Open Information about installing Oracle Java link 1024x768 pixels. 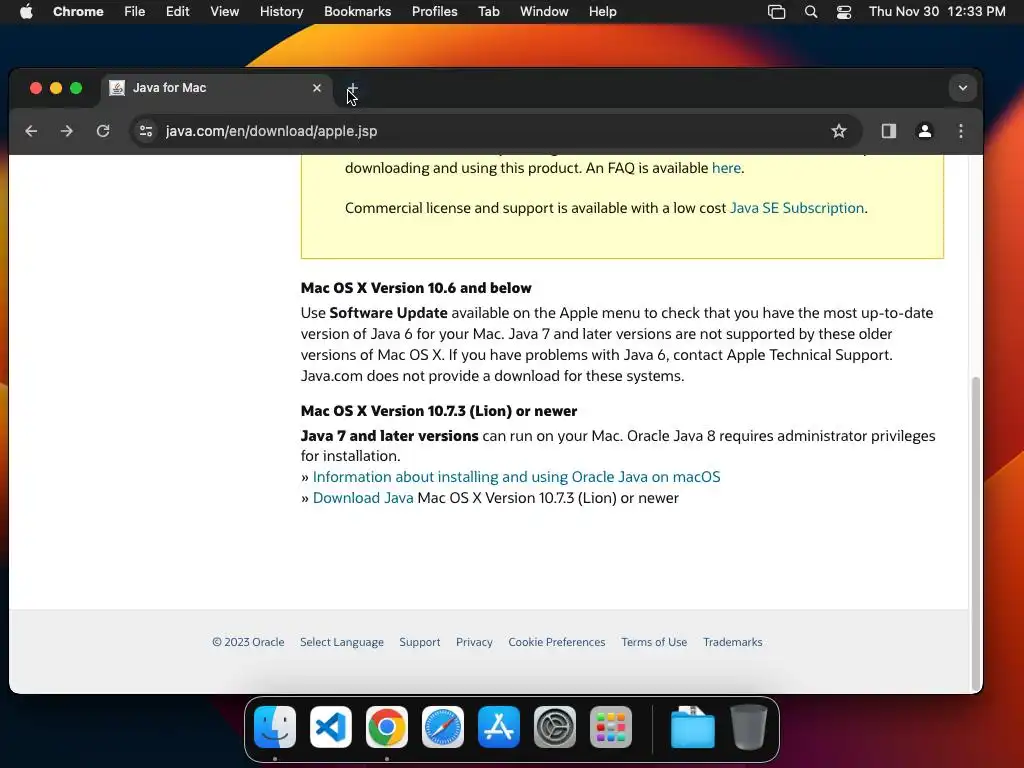coord(517,477)
